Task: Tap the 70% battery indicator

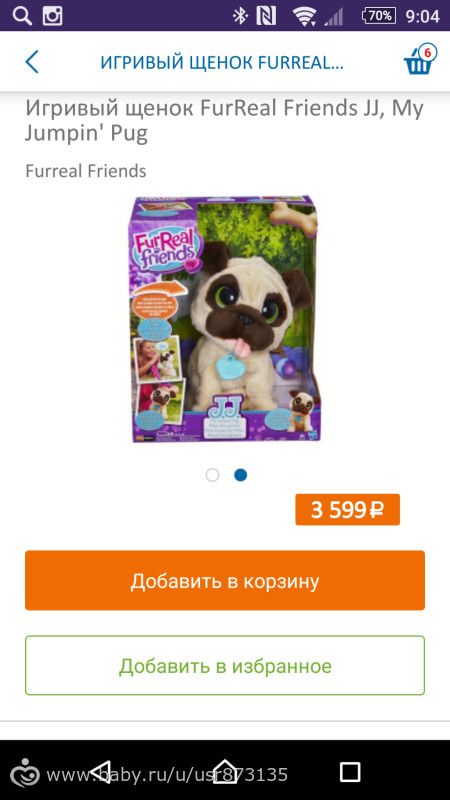Action: pos(379,16)
